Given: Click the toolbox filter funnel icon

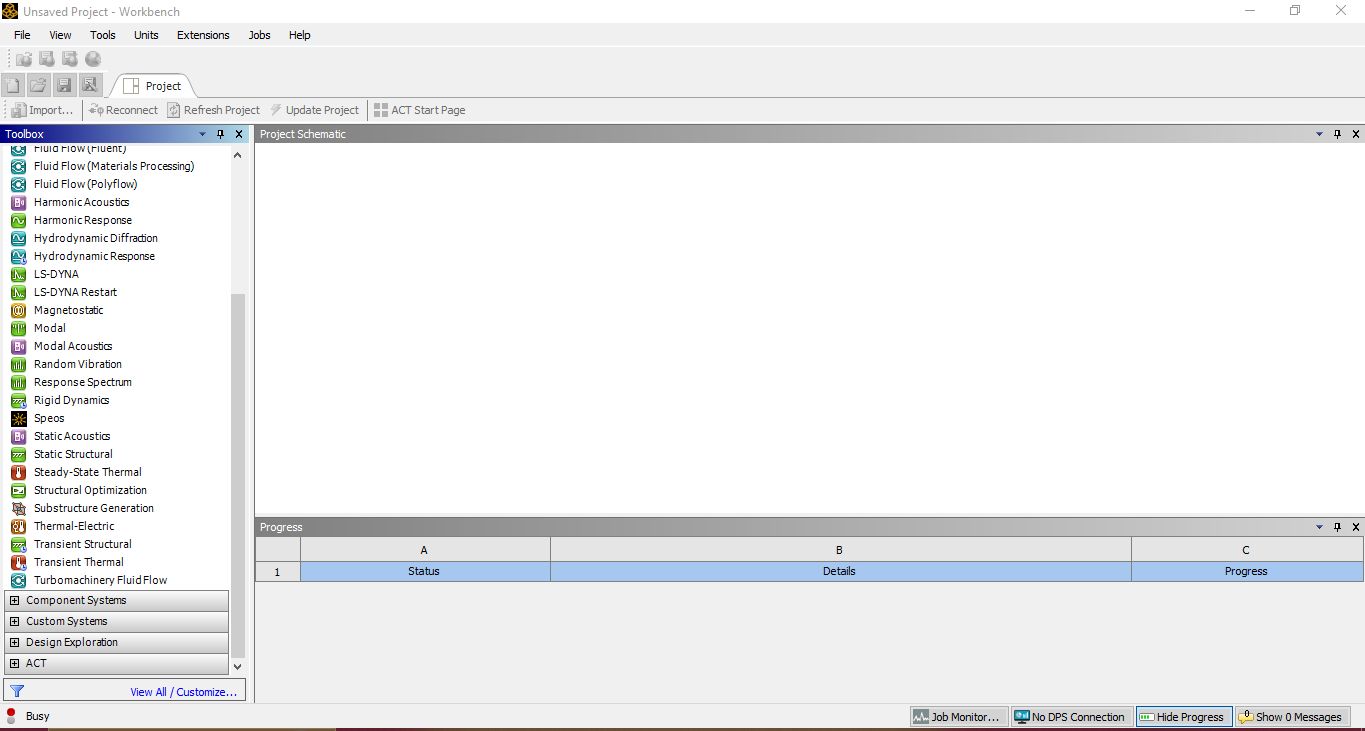Looking at the screenshot, I should pos(16,690).
